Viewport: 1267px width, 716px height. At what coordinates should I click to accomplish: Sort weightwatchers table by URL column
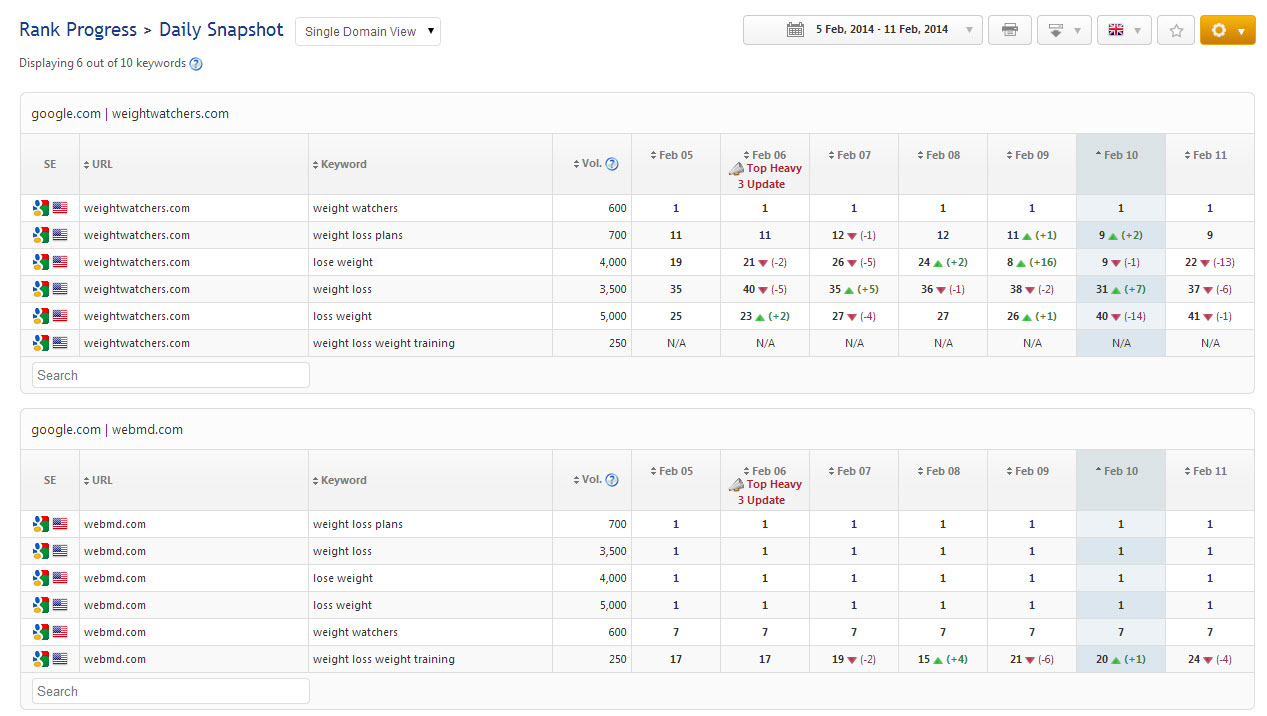click(101, 164)
